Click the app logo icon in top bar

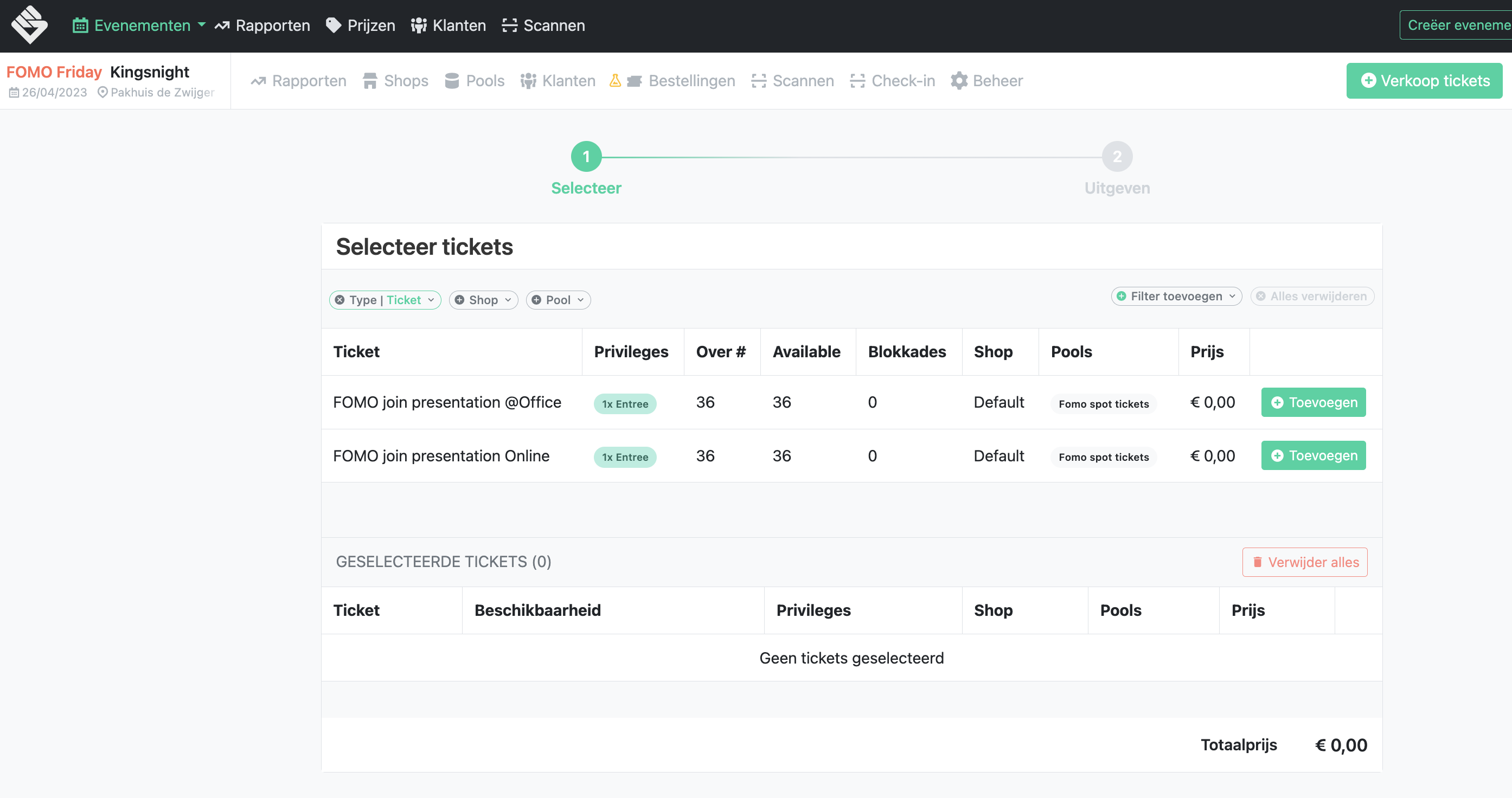(x=29, y=25)
